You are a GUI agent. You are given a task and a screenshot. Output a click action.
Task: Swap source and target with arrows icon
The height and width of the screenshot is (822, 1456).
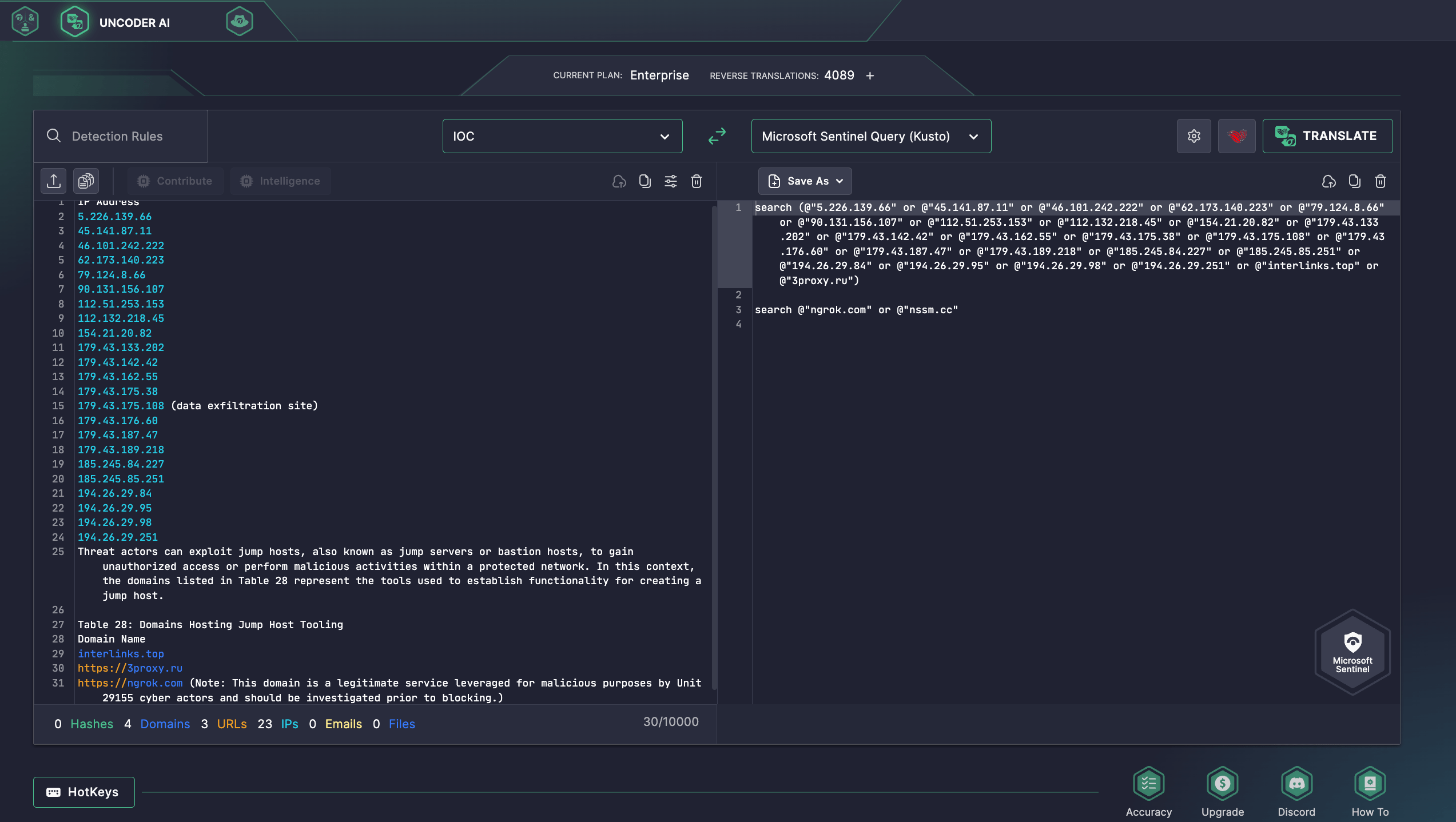[x=717, y=136]
